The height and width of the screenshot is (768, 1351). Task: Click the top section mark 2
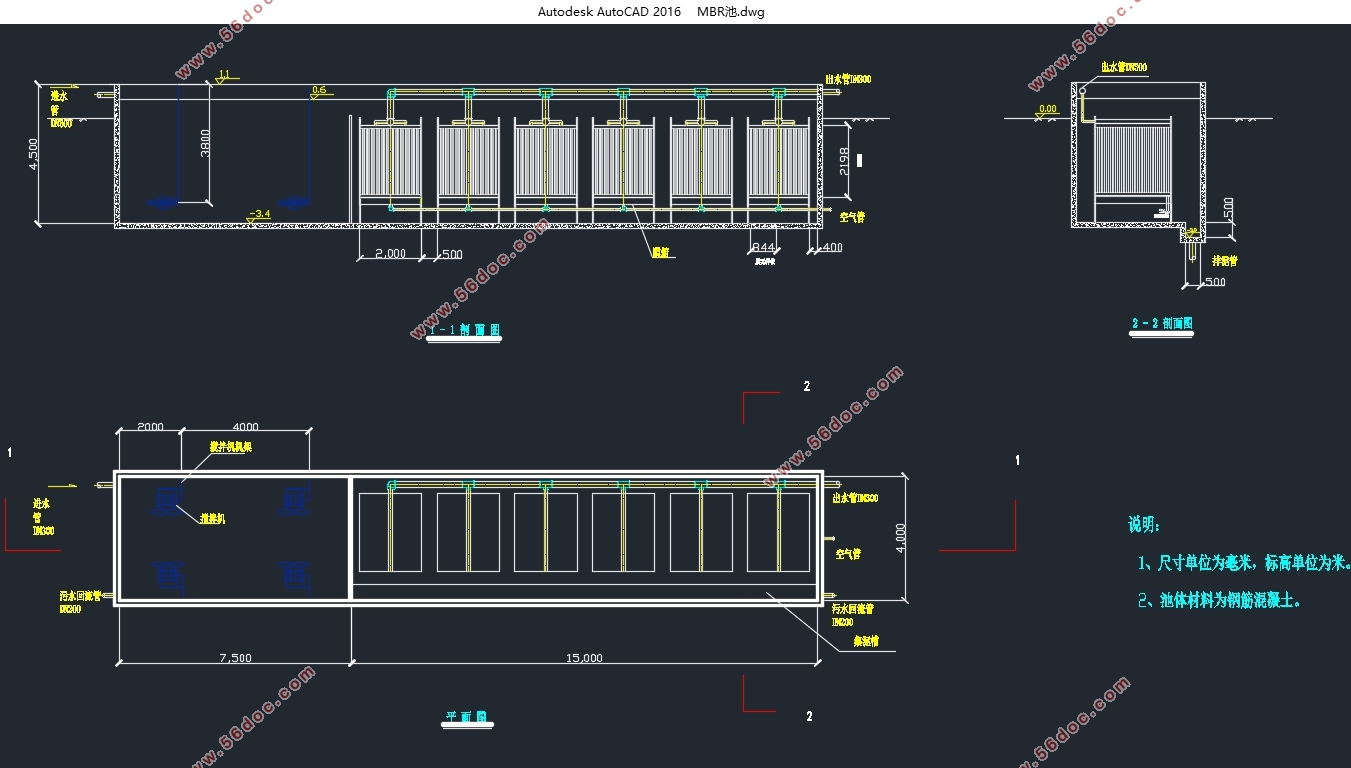[x=807, y=386]
